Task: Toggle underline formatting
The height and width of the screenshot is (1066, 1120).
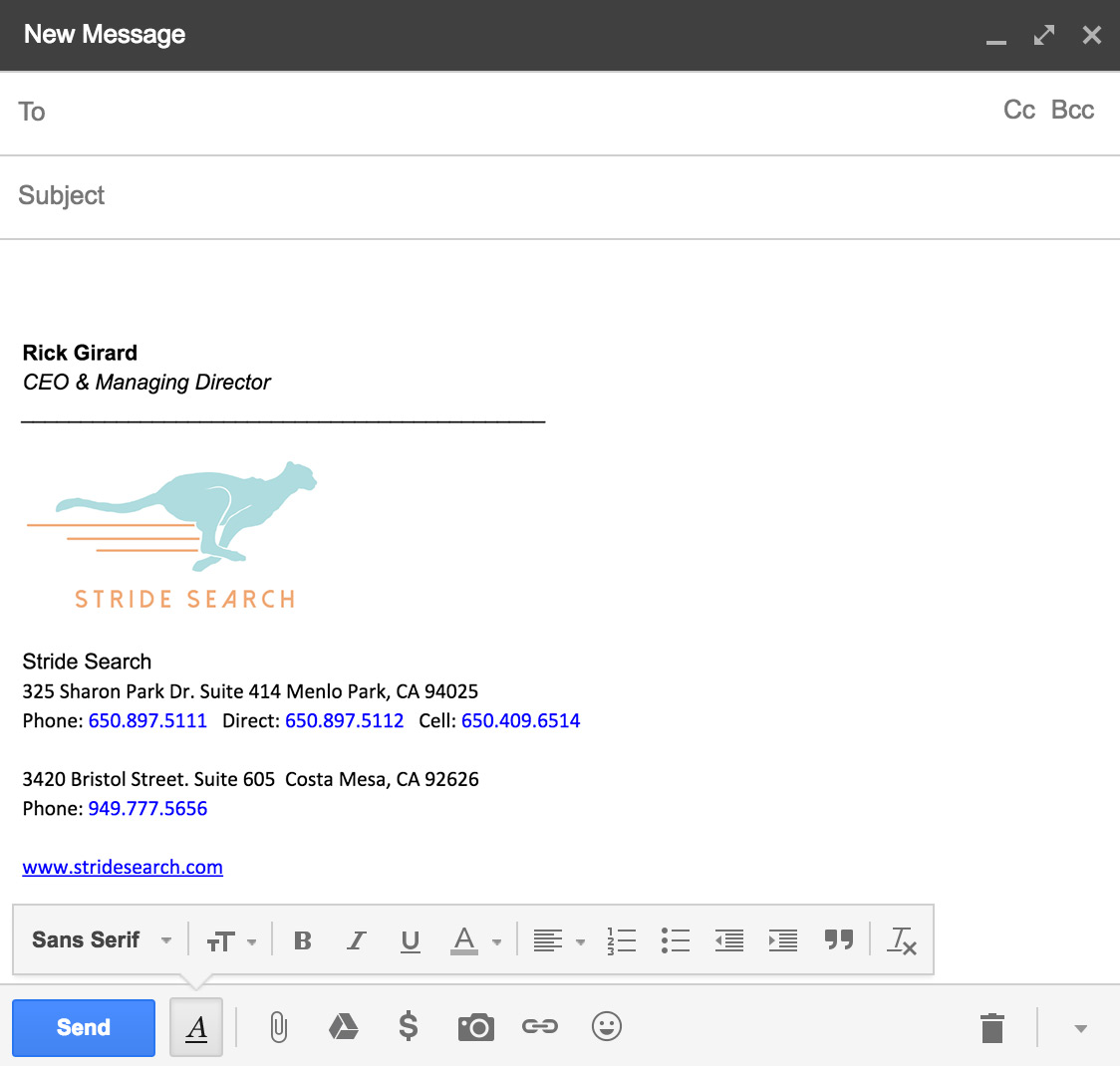Action: [x=410, y=941]
